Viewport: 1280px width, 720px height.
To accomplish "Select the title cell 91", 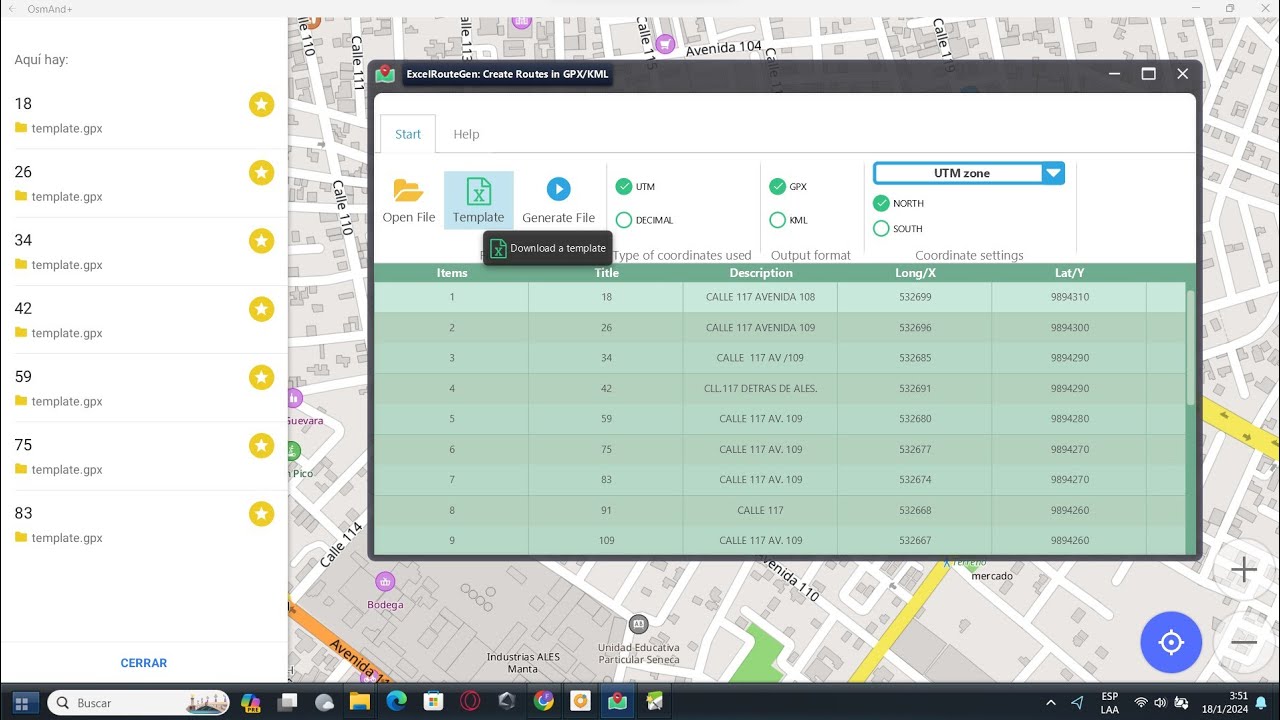I will (606, 510).
